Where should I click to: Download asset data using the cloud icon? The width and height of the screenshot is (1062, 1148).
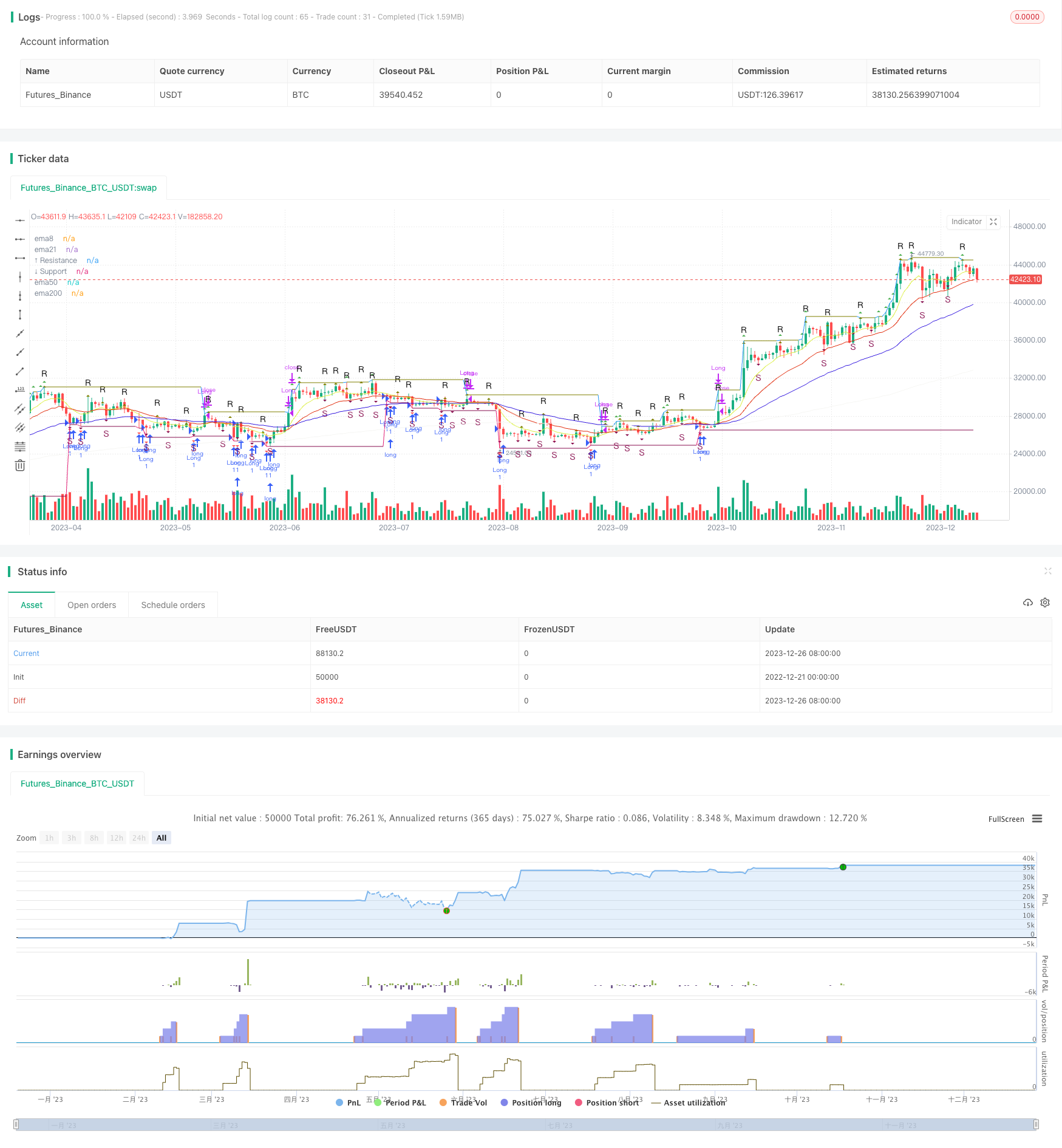(1028, 603)
